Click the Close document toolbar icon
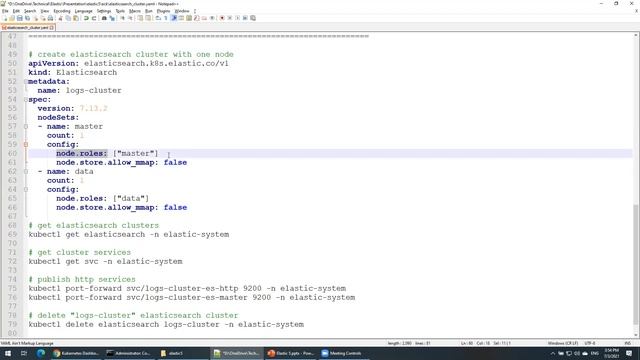Image resolution: width=640 pixels, height=360 pixels. [x=36, y=18]
